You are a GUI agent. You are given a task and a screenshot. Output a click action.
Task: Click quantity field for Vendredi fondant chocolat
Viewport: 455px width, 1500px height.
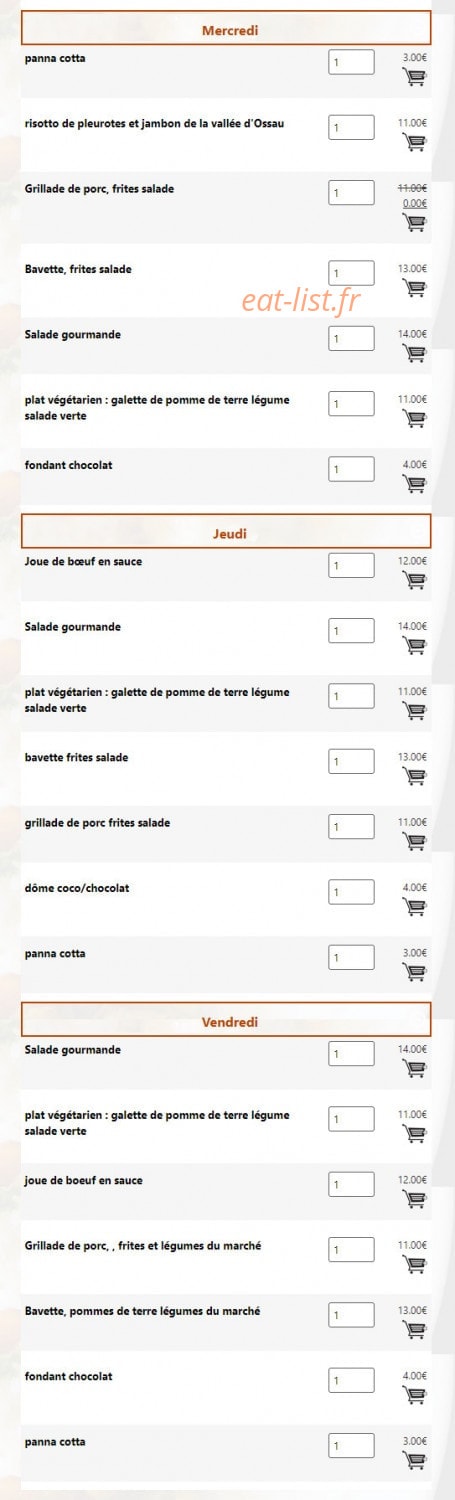351,1380
